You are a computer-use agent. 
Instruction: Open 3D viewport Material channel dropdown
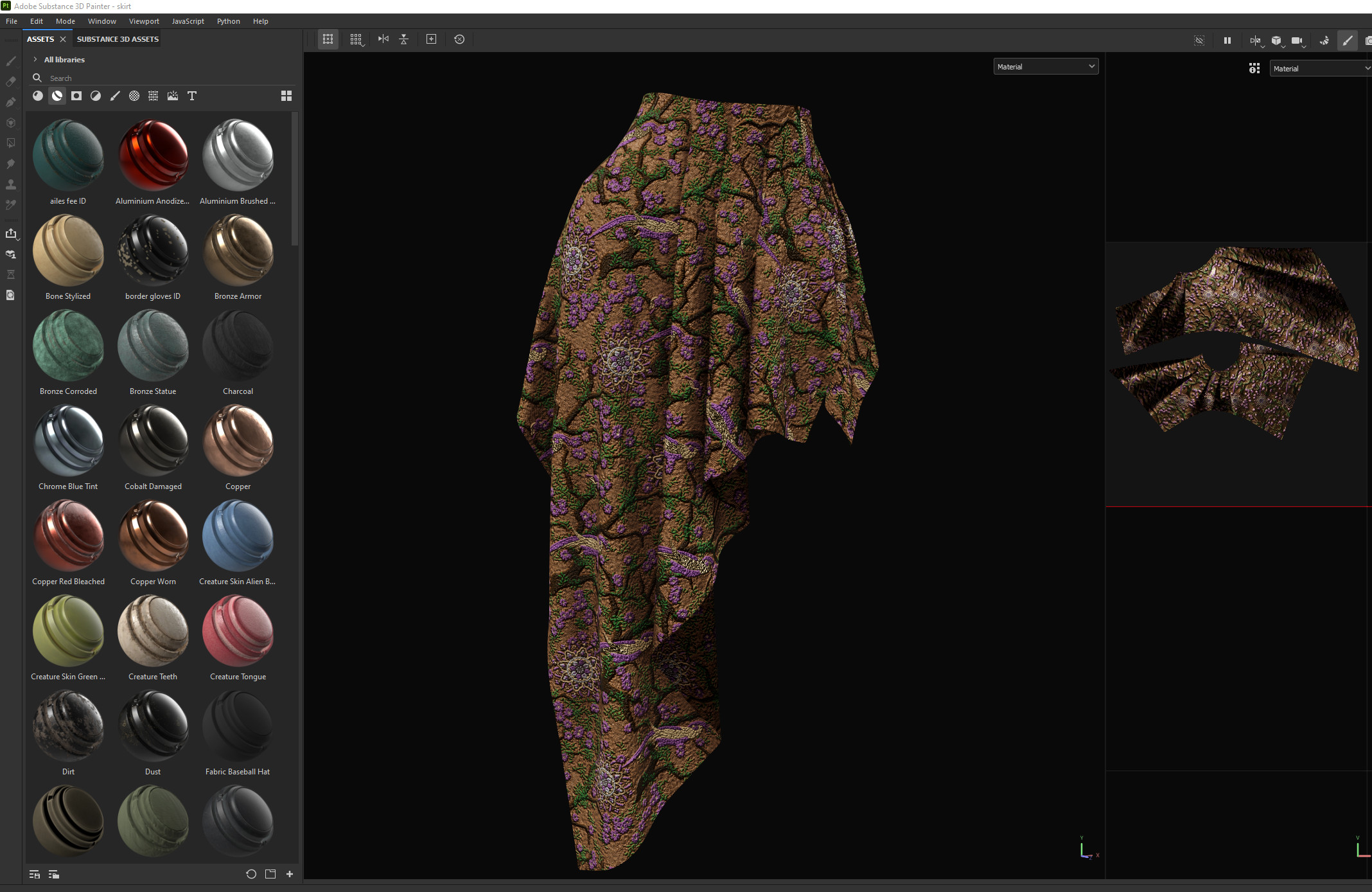click(1046, 66)
